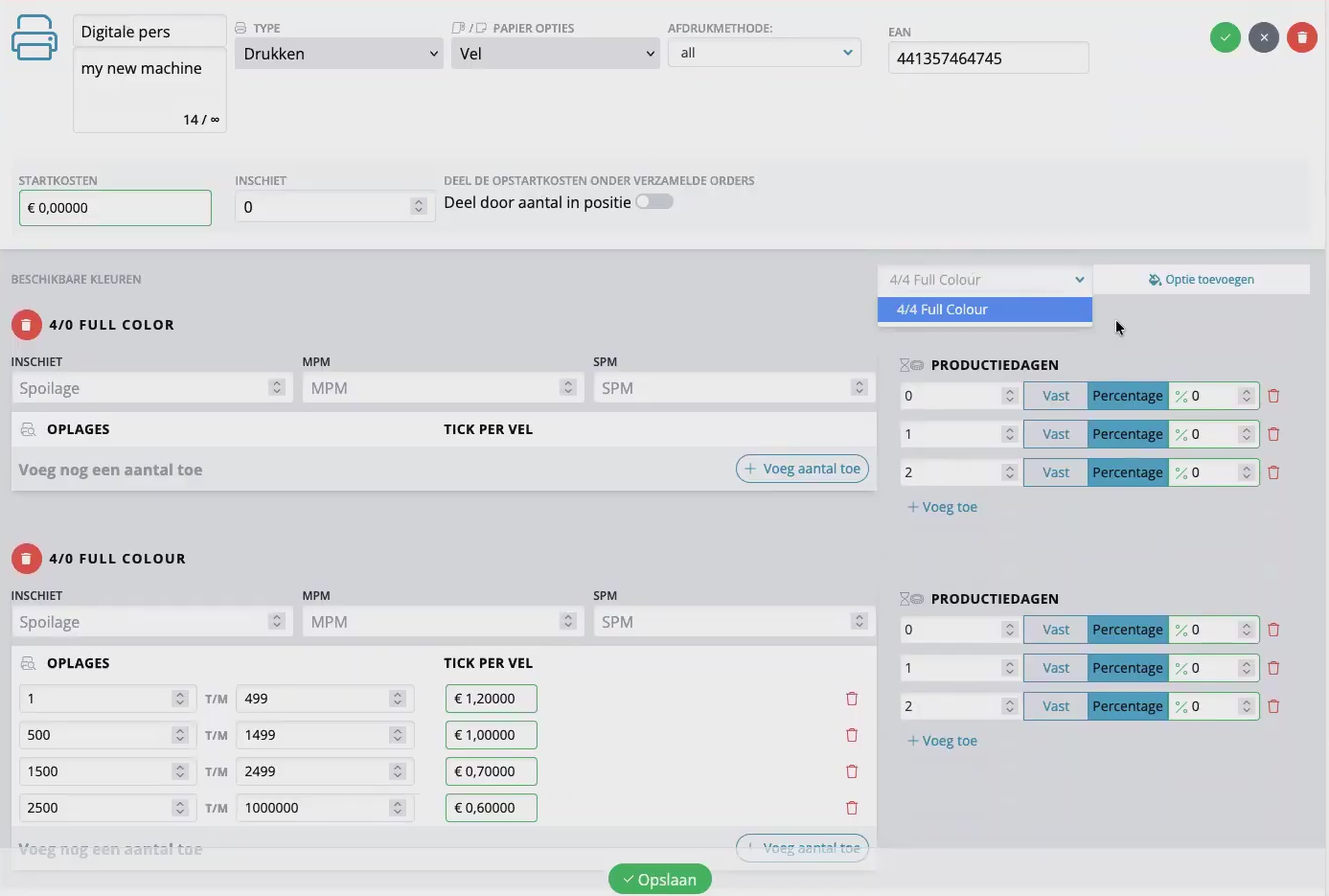1329x896 pixels.
Task: Expand the Afdrukmethode dropdown
Action: point(764,53)
